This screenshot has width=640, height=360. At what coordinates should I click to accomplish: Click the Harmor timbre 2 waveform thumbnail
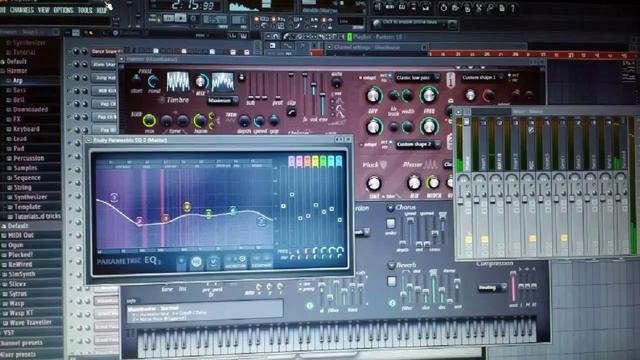pos(222,82)
